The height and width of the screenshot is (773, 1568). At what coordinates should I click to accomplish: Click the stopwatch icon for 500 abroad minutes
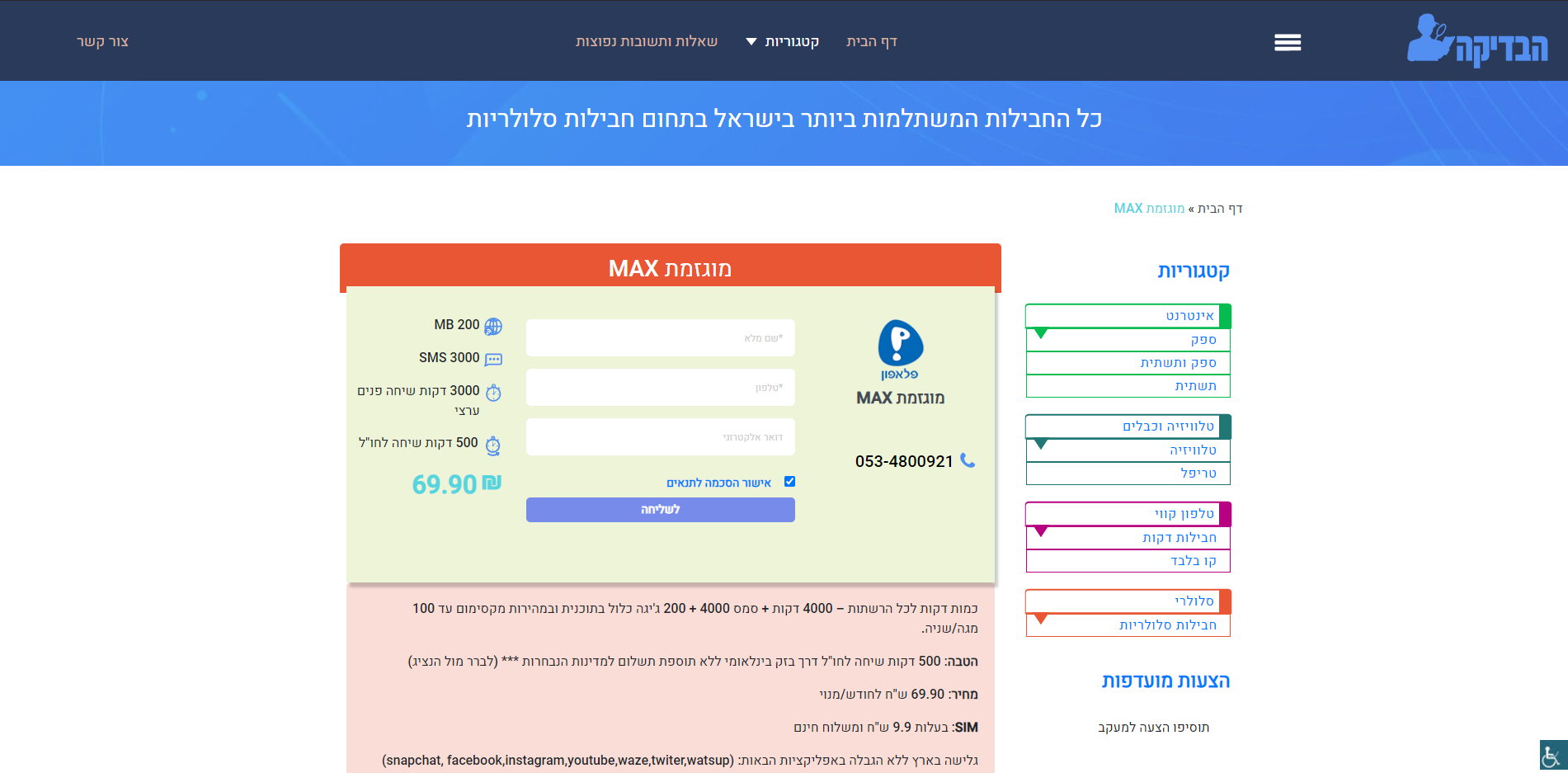[493, 445]
